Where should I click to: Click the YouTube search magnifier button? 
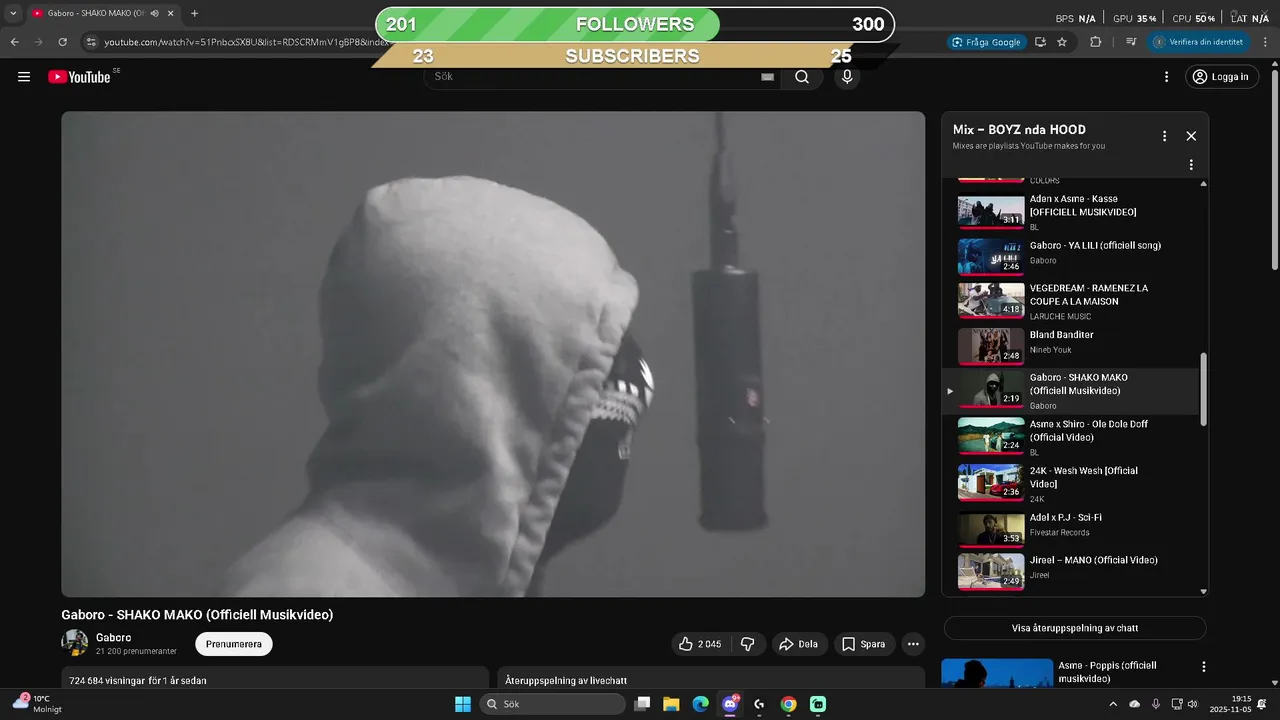point(802,77)
